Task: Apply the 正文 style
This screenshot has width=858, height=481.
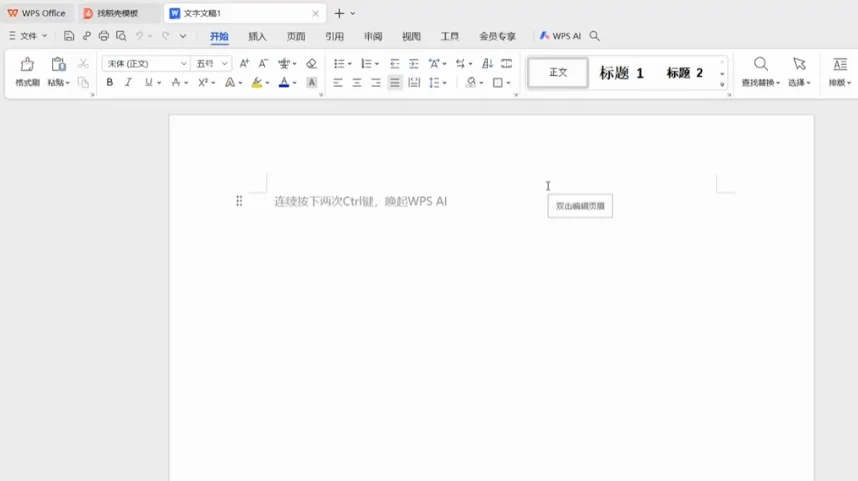Action: coord(558,72)
